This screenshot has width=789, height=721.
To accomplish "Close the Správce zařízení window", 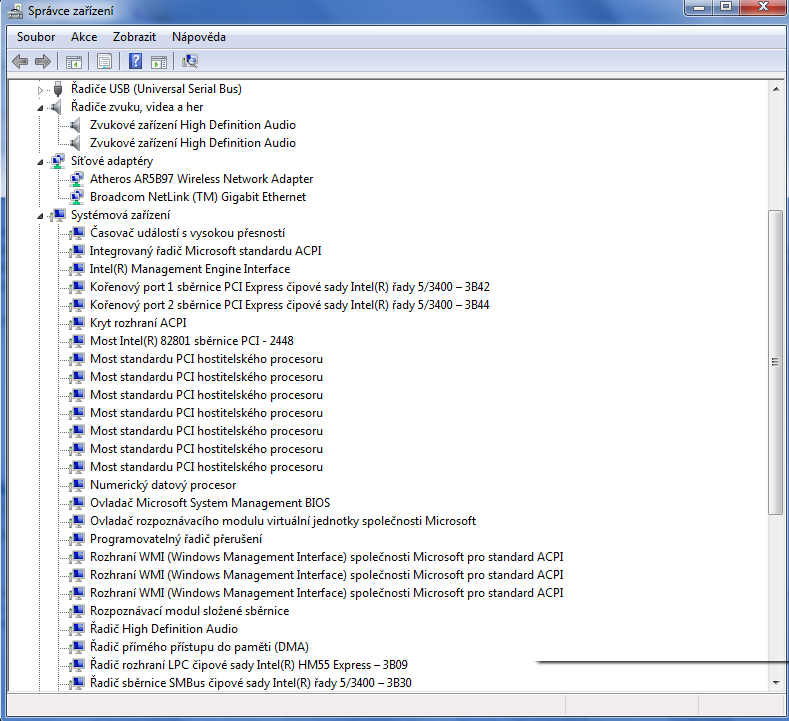I will tap(763, 7).
